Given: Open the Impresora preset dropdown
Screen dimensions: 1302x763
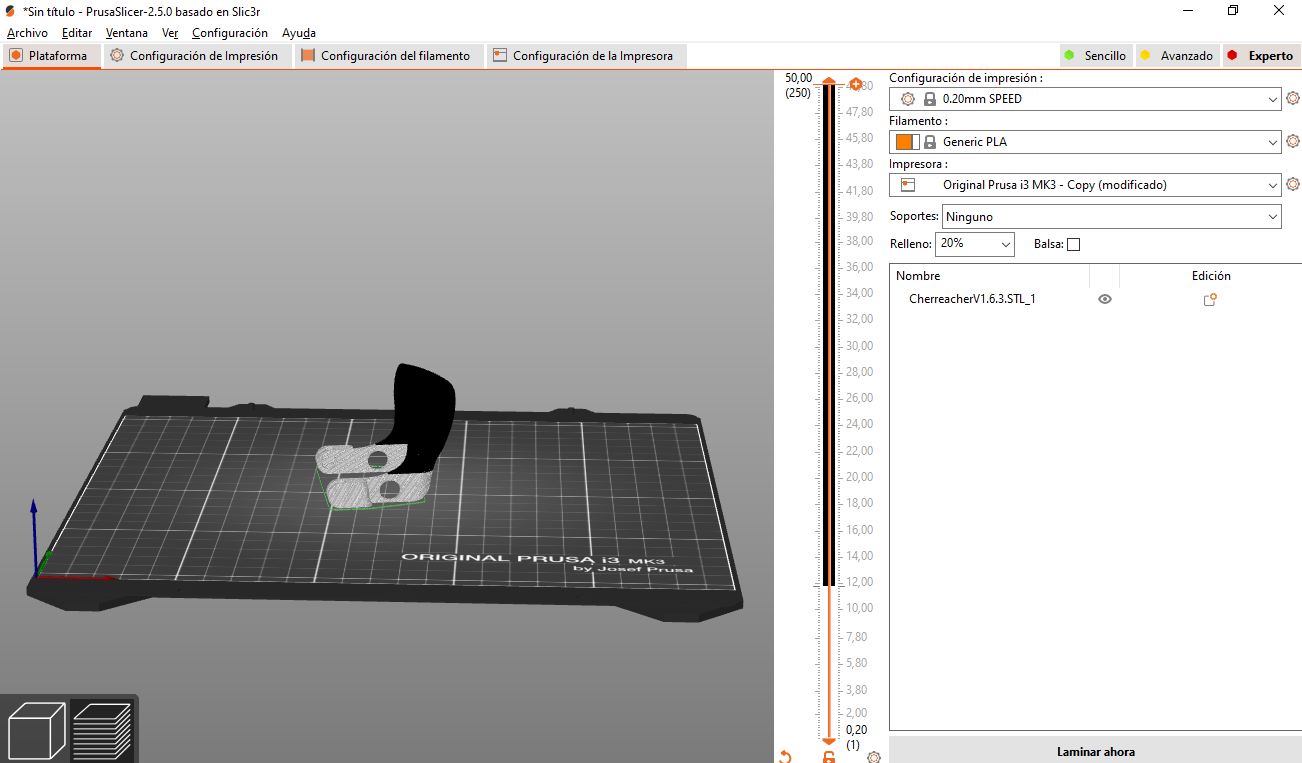Looking at the screenshot, I should pos(1085,185).
